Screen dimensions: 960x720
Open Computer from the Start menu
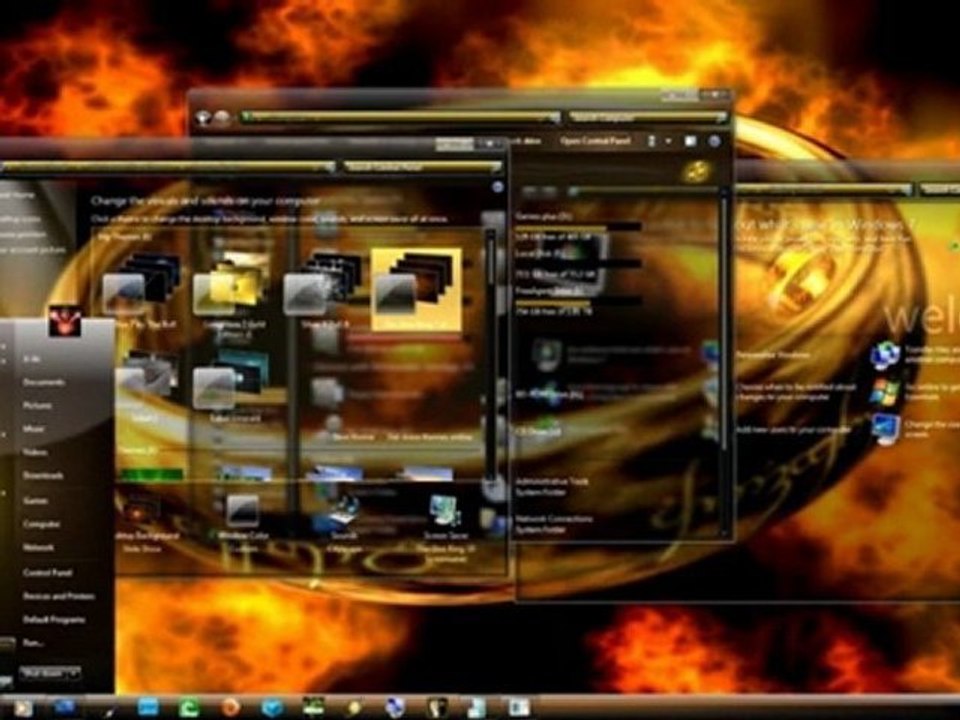41,524
